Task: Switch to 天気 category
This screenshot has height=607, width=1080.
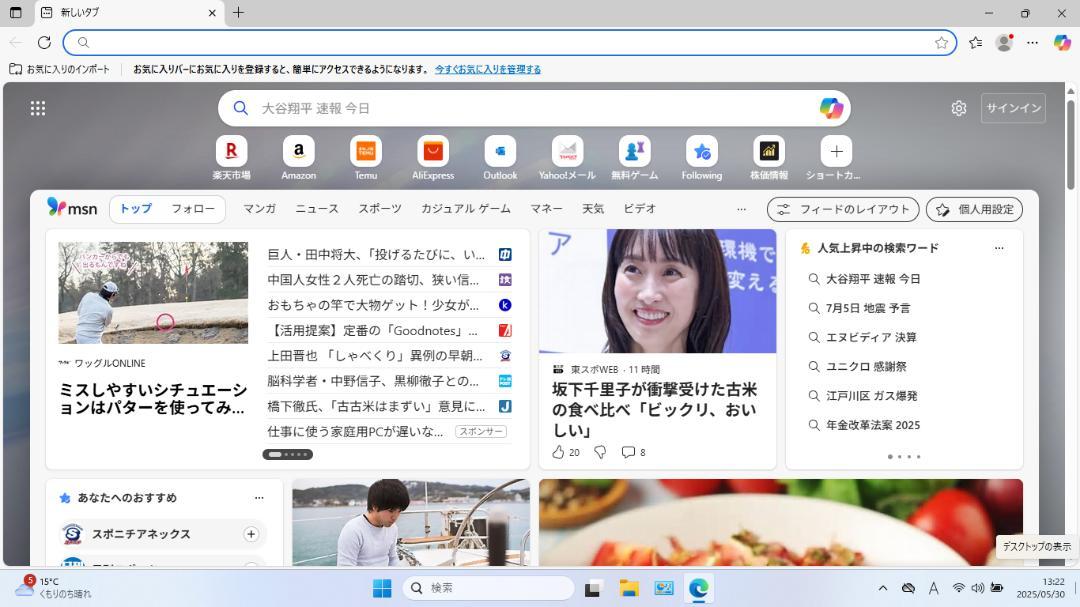Action: point(593,209)
